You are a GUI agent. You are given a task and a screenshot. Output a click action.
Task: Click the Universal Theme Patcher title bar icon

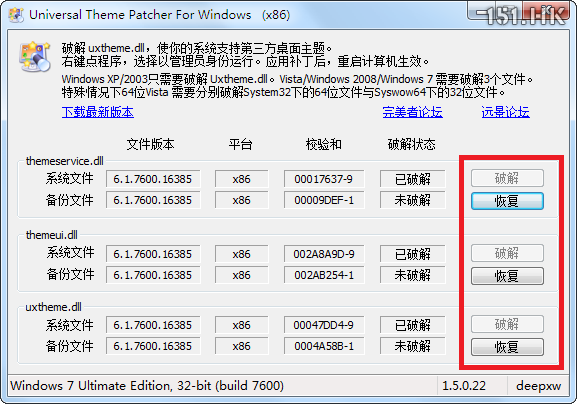(16, 15)
